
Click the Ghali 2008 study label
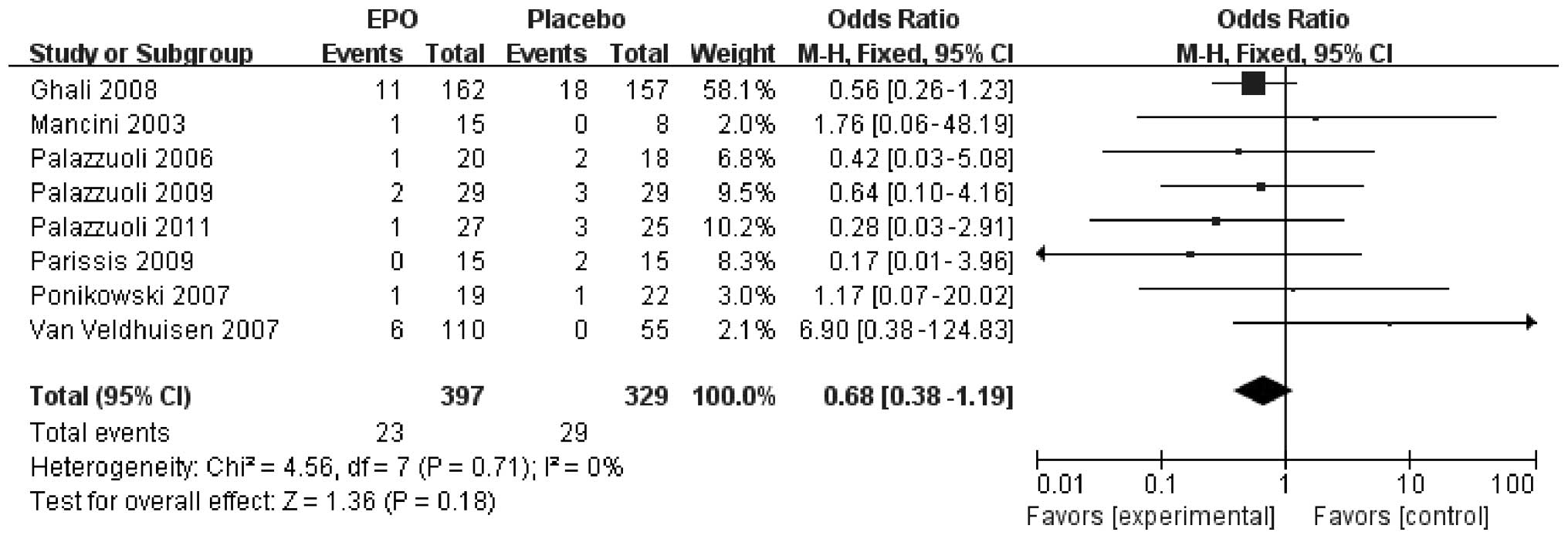click(x=93, y=90)
